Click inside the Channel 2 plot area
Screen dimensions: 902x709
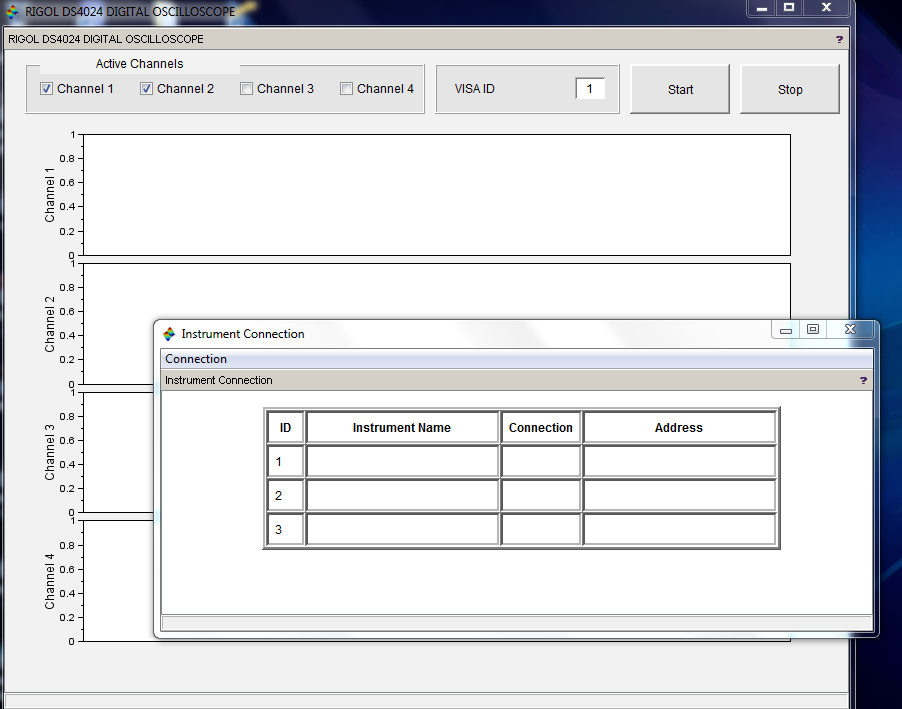tap(437, 291)
